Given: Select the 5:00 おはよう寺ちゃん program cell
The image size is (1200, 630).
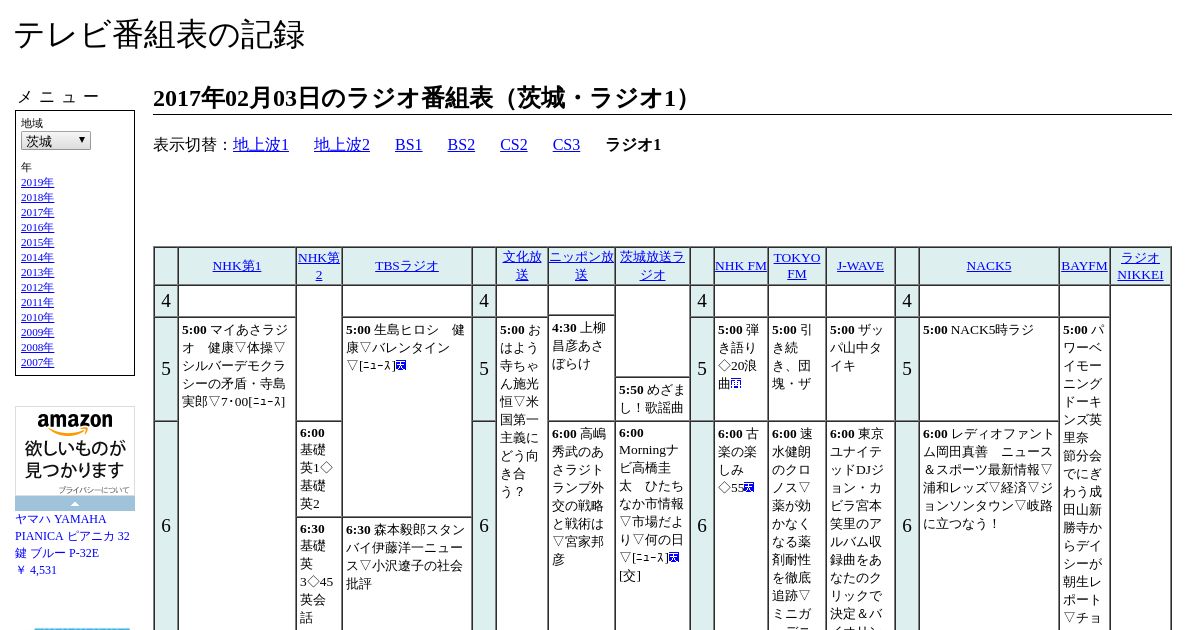Looking at the screenshot, I should [522, 474].
